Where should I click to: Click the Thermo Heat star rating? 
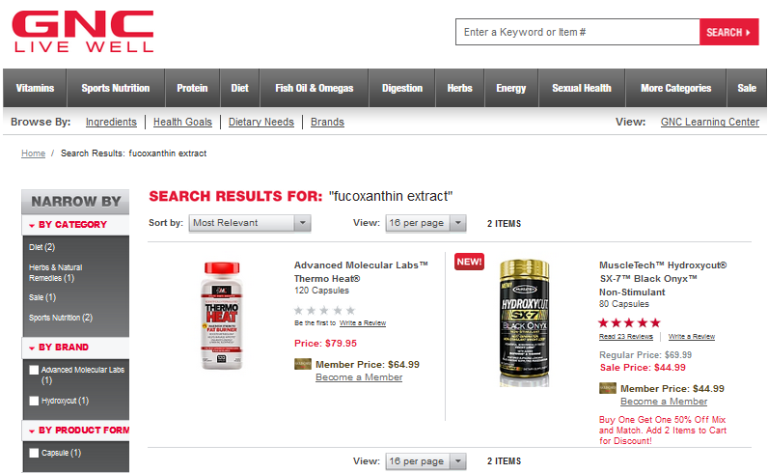(x=324, y=310)
